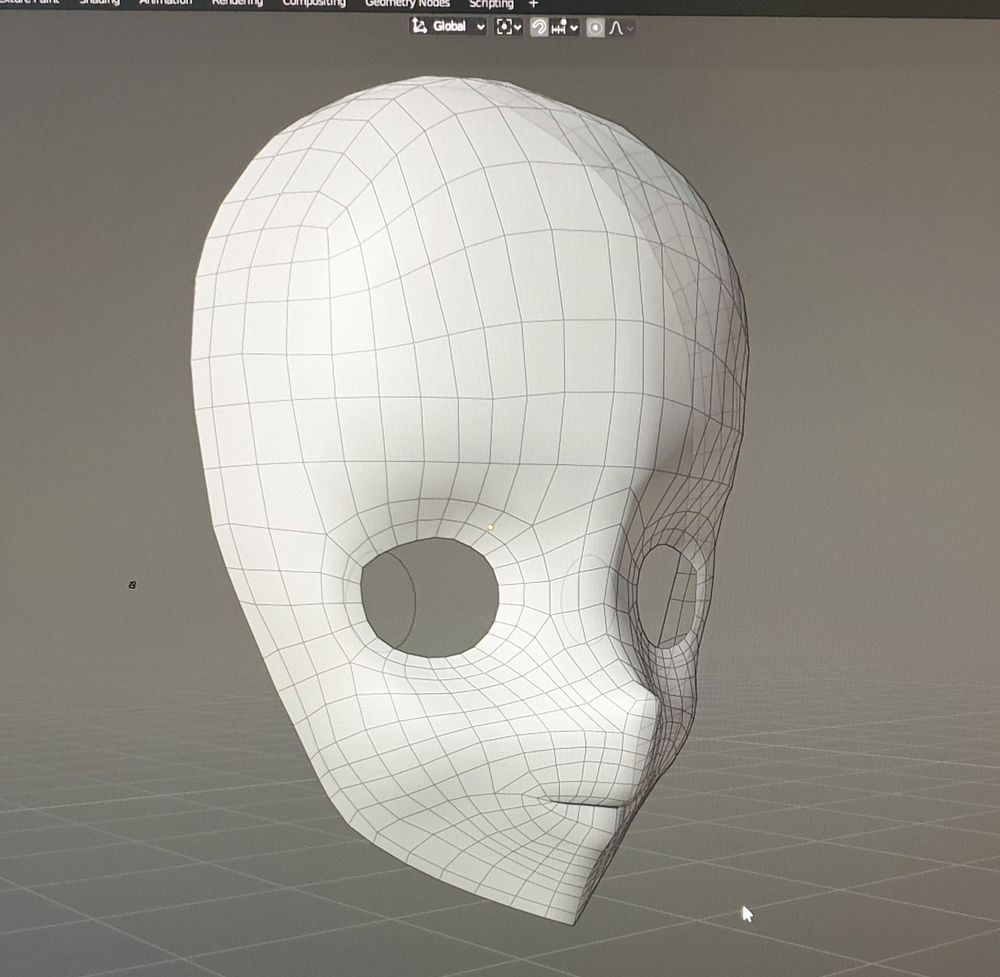Open the Rendering workspace tab
The height and width of the screenshot is (977, 1000).
click(x=238, y=3)
